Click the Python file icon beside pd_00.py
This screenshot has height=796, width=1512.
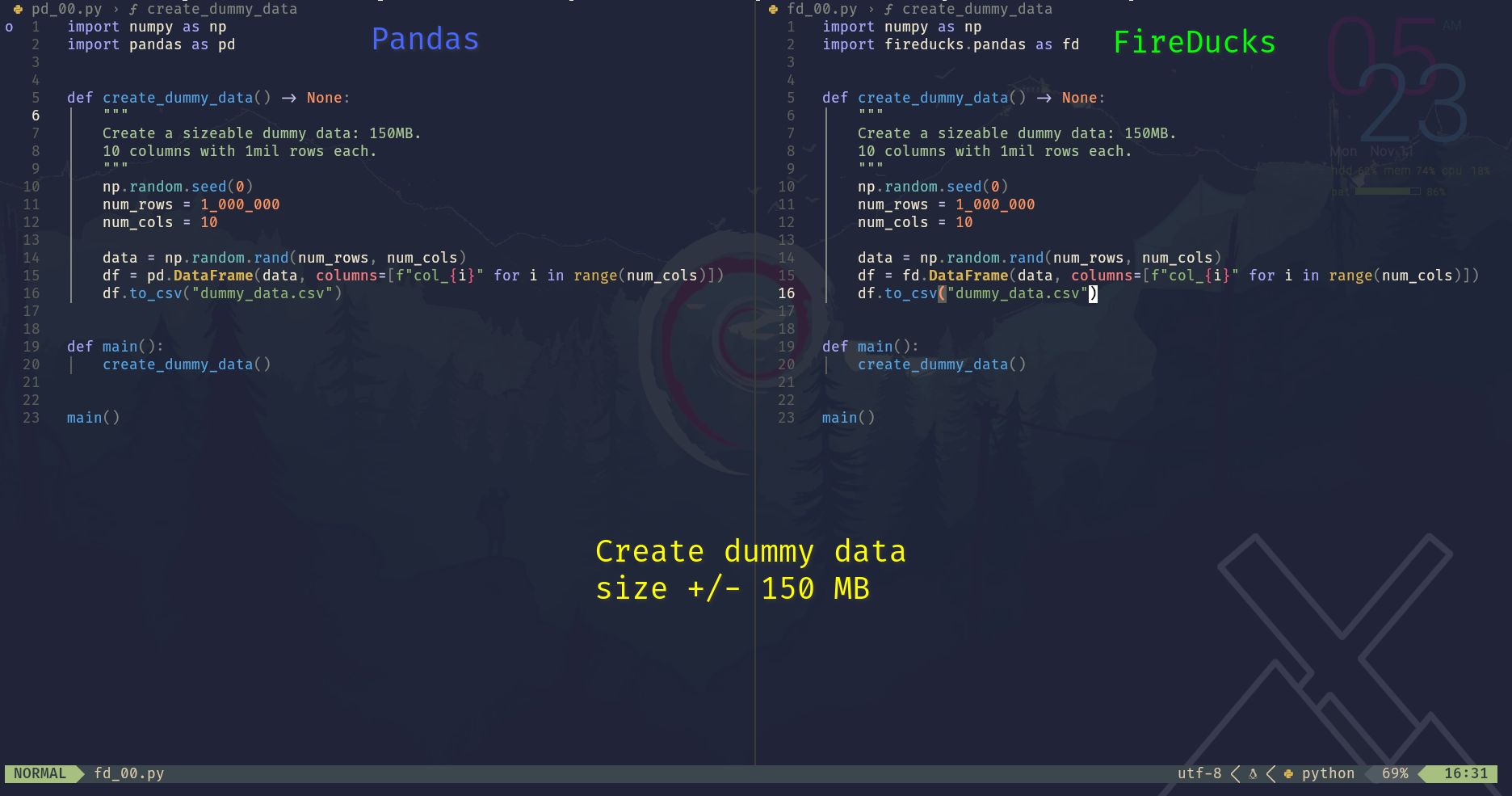click(18, 10)
